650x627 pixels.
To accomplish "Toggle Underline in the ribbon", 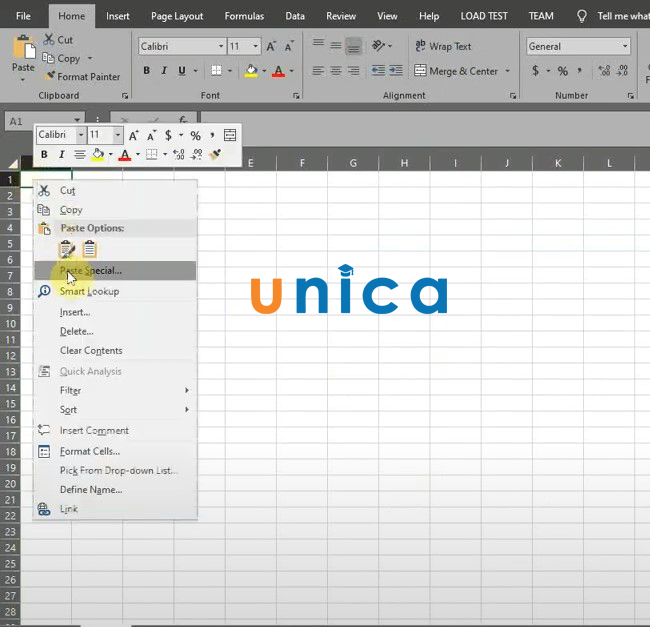I will (182, 71).
